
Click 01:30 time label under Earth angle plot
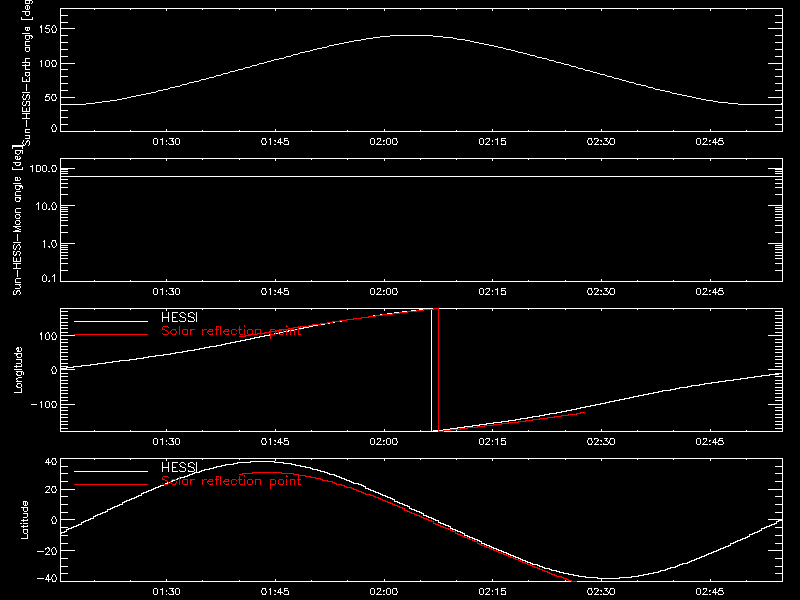point(166,142)
